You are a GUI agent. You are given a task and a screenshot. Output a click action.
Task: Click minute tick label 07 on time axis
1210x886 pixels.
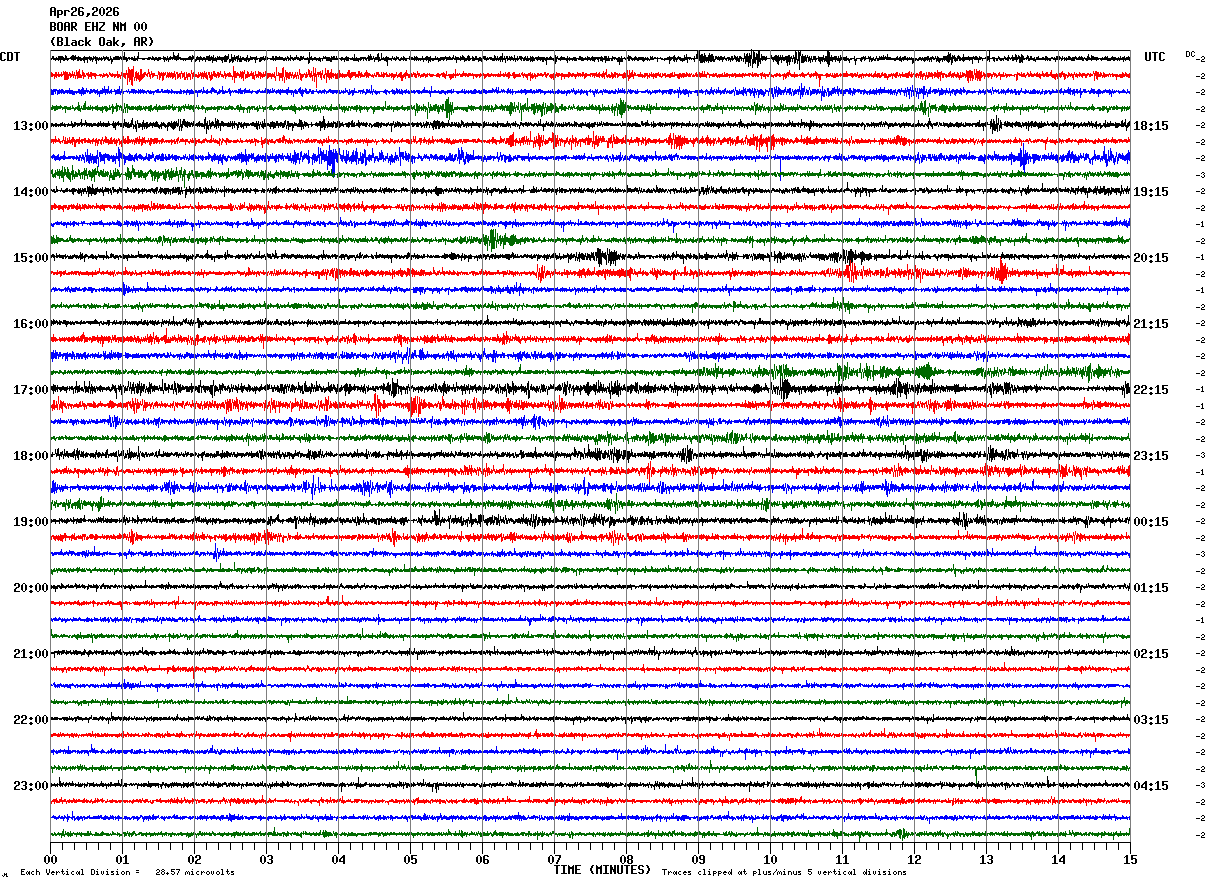(554, 859)
